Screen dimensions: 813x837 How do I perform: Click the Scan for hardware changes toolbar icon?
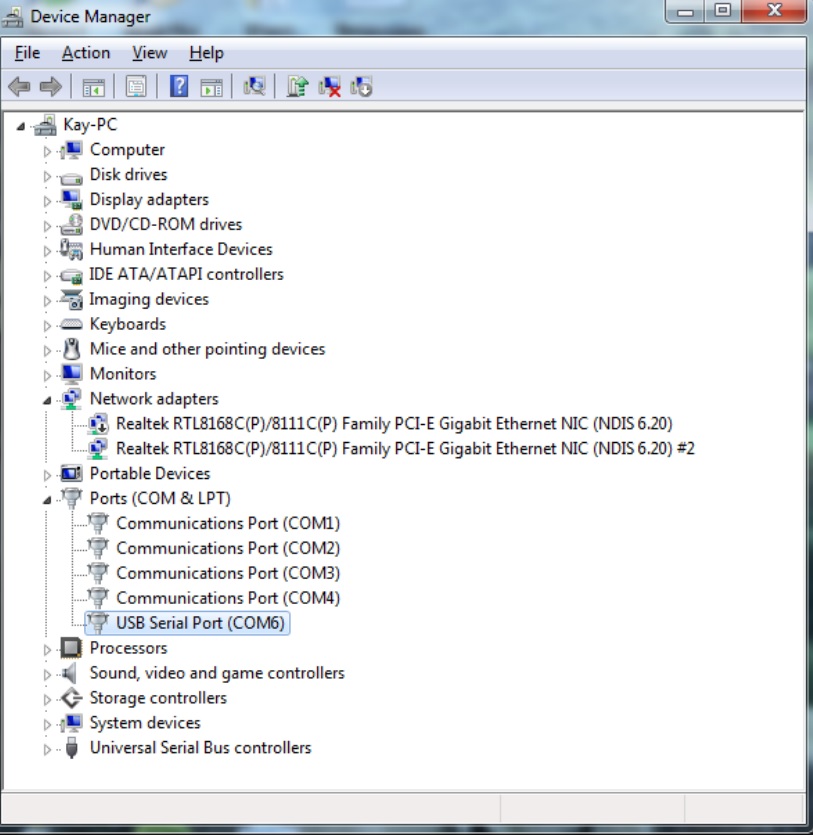tap(254, 87)
